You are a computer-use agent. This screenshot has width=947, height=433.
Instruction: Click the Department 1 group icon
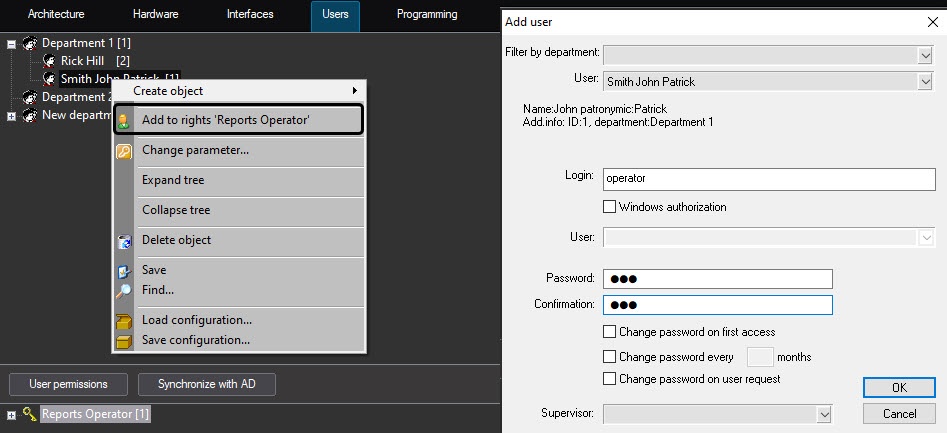pos(29,44)
